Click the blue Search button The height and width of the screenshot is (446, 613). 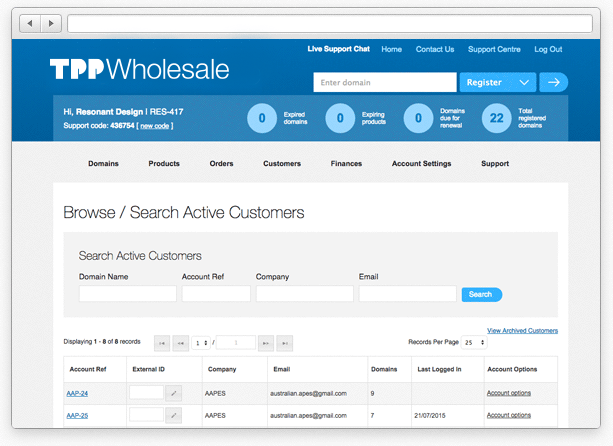coord(481,294)
